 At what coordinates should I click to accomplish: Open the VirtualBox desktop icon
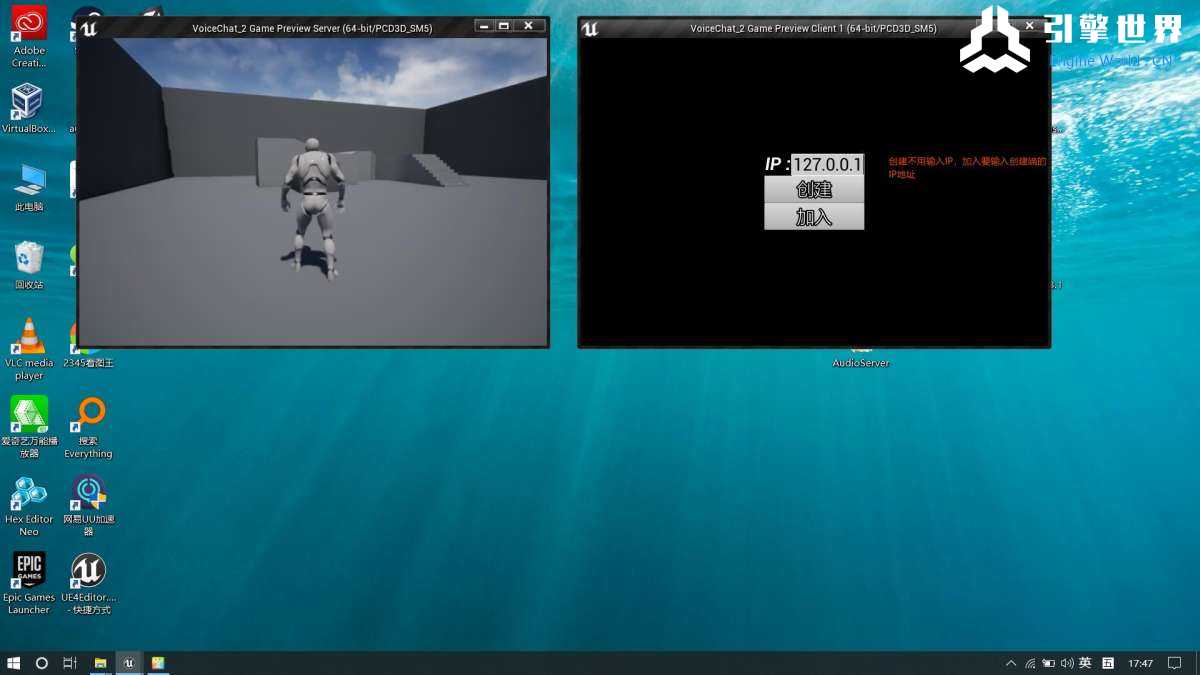(27, 102)
